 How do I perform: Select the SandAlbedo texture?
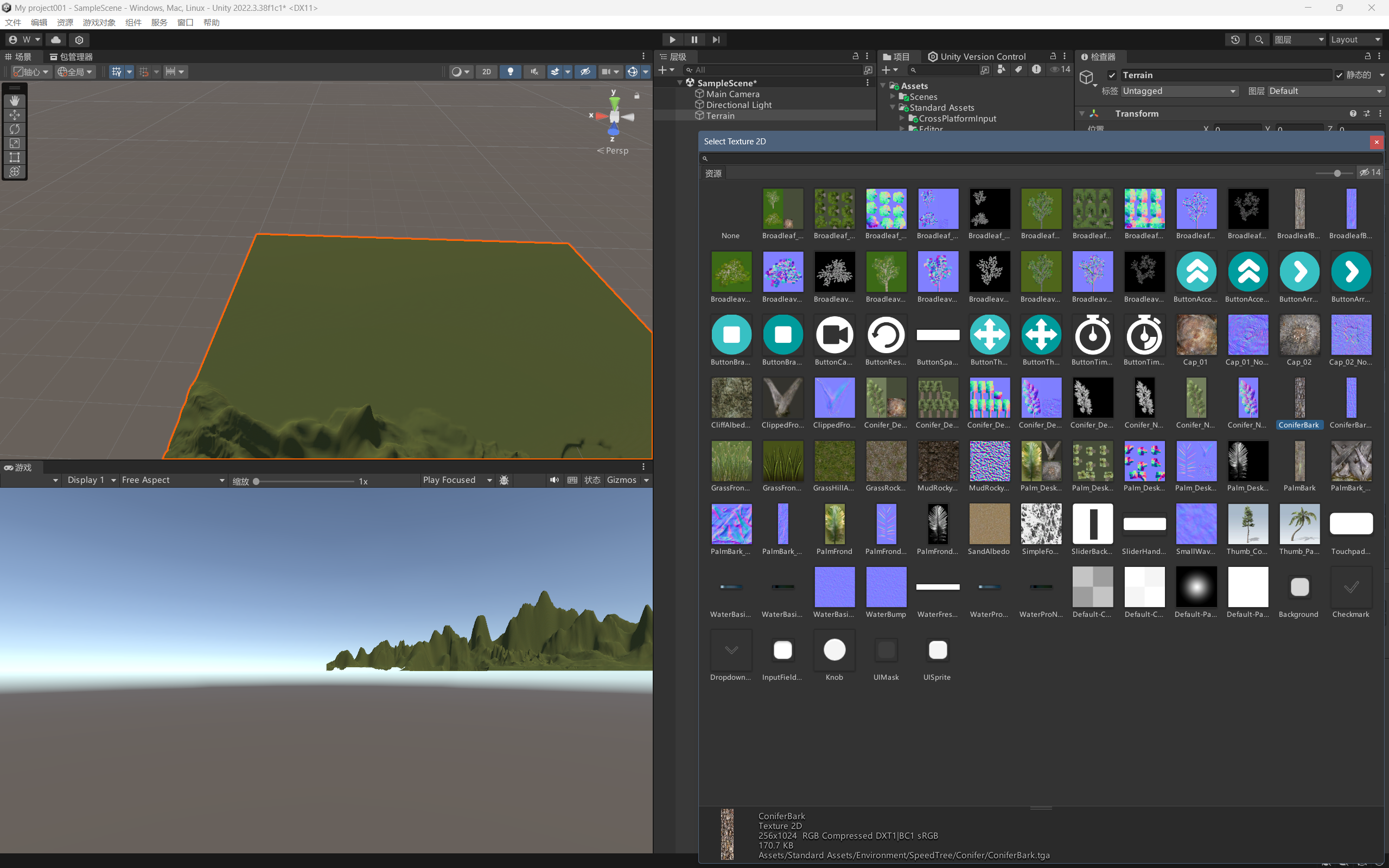[x=989, y=529]
